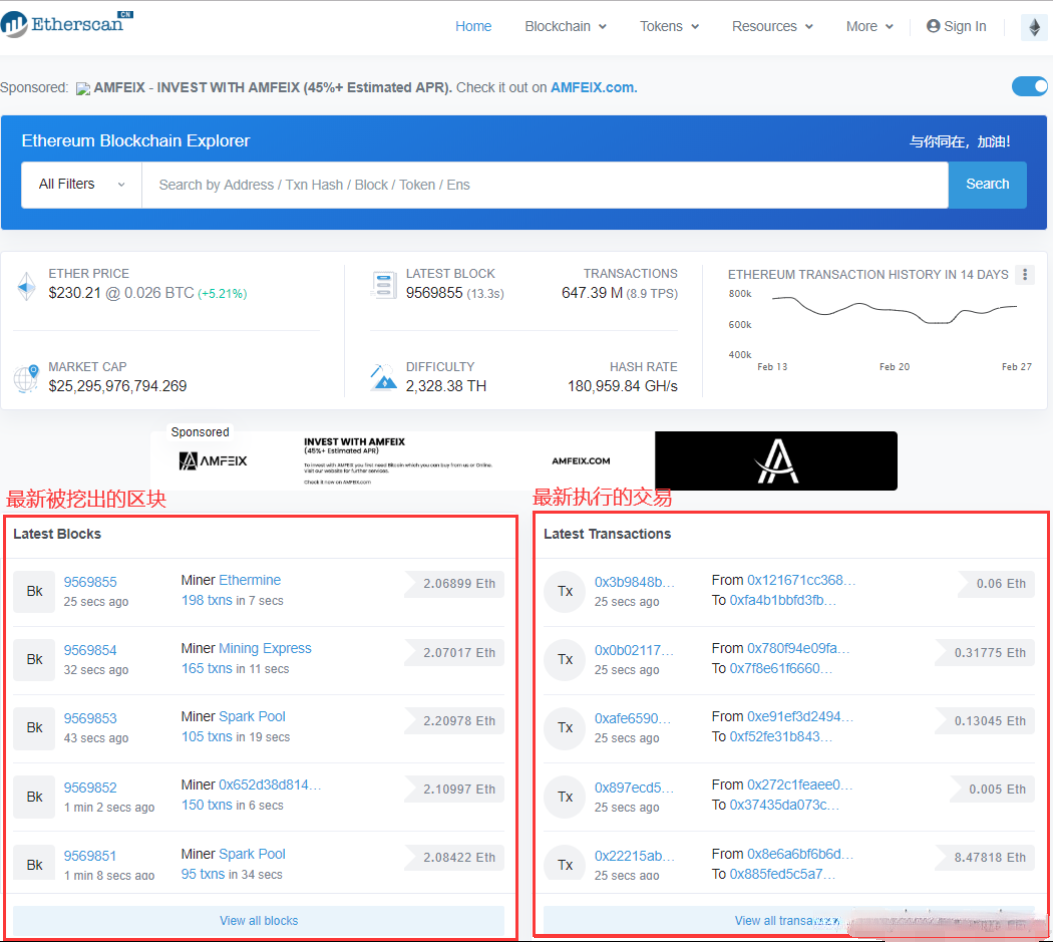Click the search address input field
Viewport: 1053px width, 942px height.
pos(545,185)
